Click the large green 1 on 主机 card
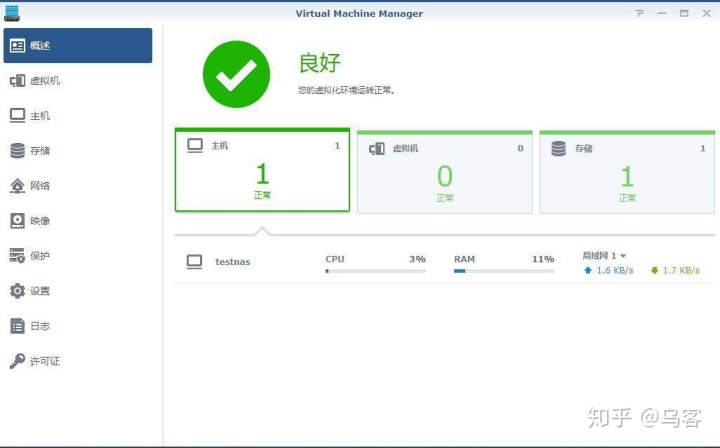The width and height of the screenshot is (720, 448). tap(262, 174)
